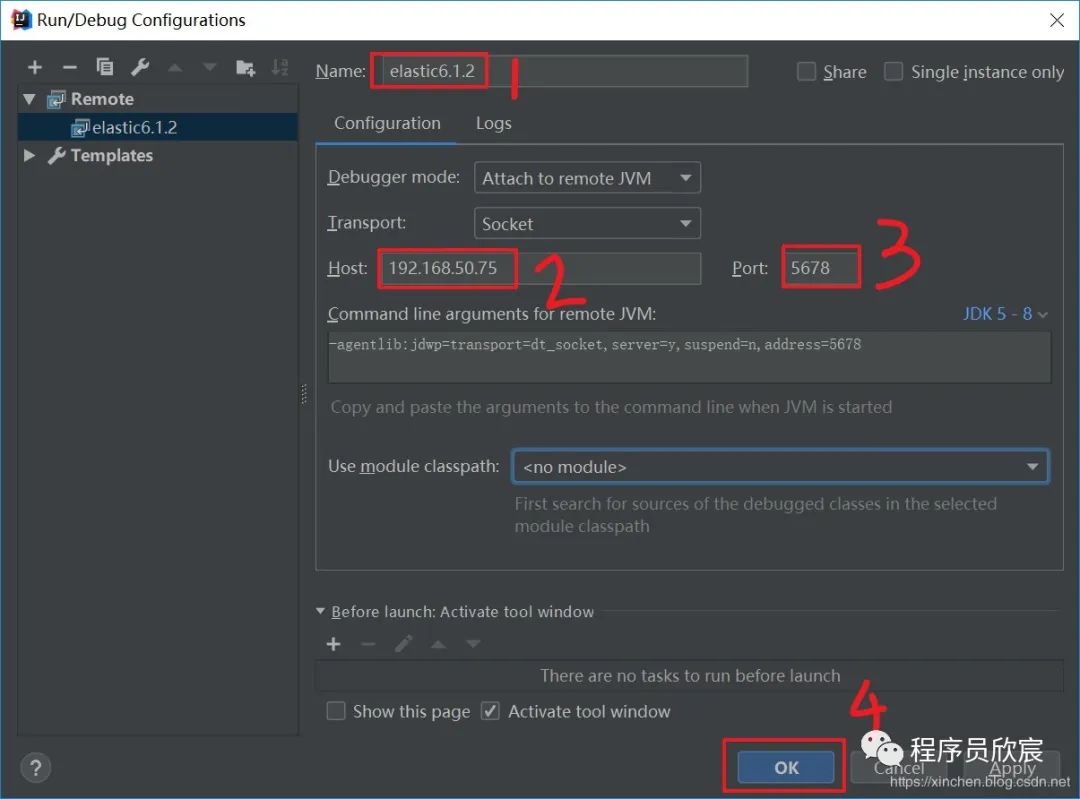Screen dimensions: 1080x799
Task: Click the Apply button
Action: click(1012, 767)
